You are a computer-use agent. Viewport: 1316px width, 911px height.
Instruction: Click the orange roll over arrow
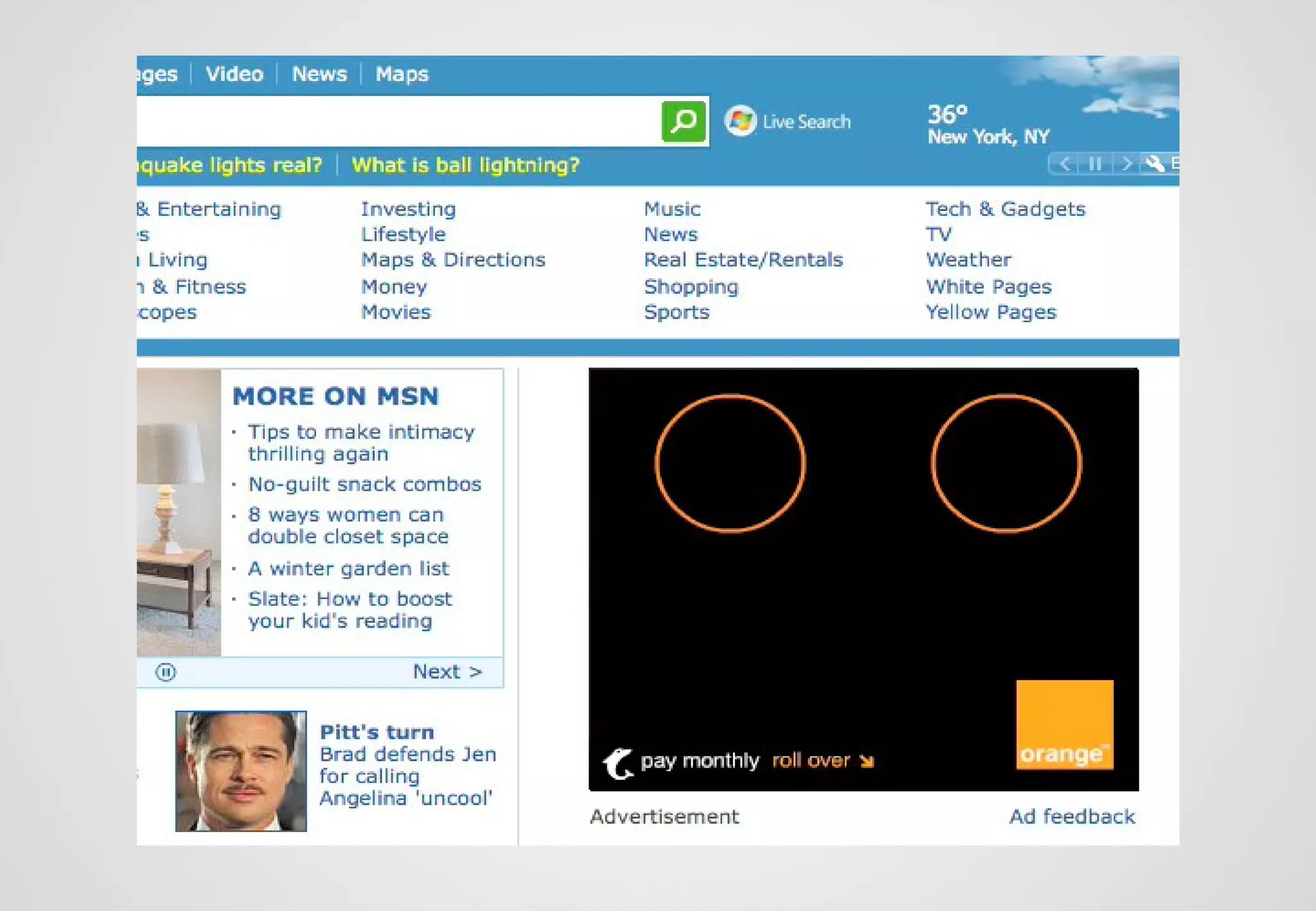pyautogui.click(x=867, y=761)
